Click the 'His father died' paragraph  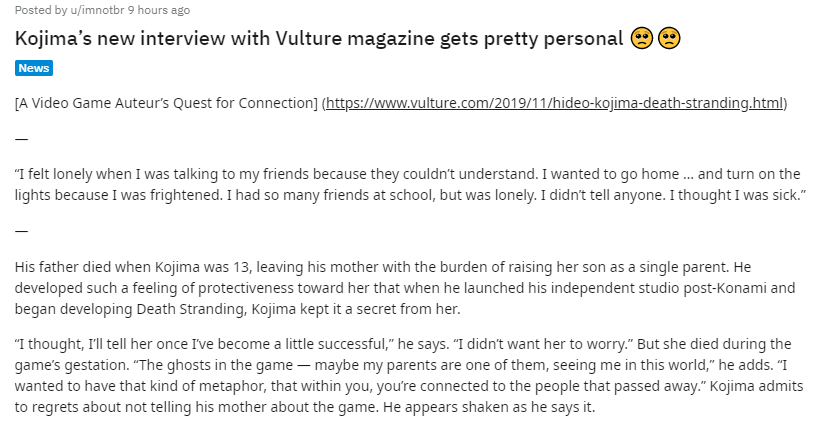[405, 288]
